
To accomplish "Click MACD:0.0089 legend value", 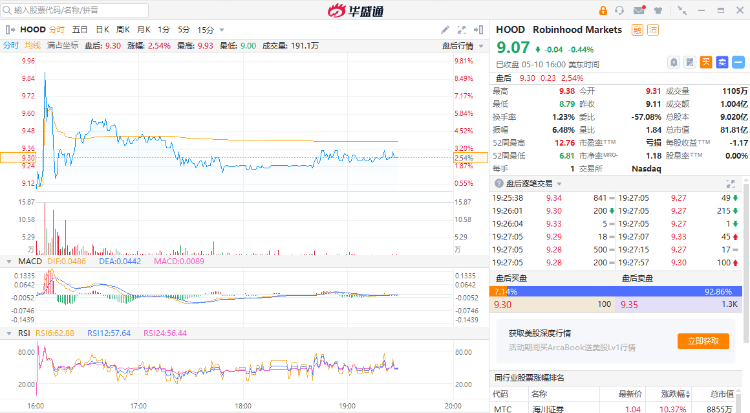I will [x=179, y=261].
